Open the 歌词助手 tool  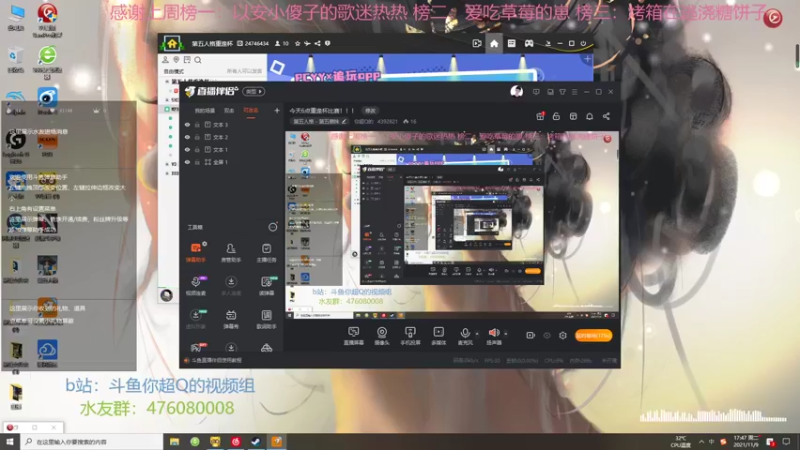(x=266, y=319)
